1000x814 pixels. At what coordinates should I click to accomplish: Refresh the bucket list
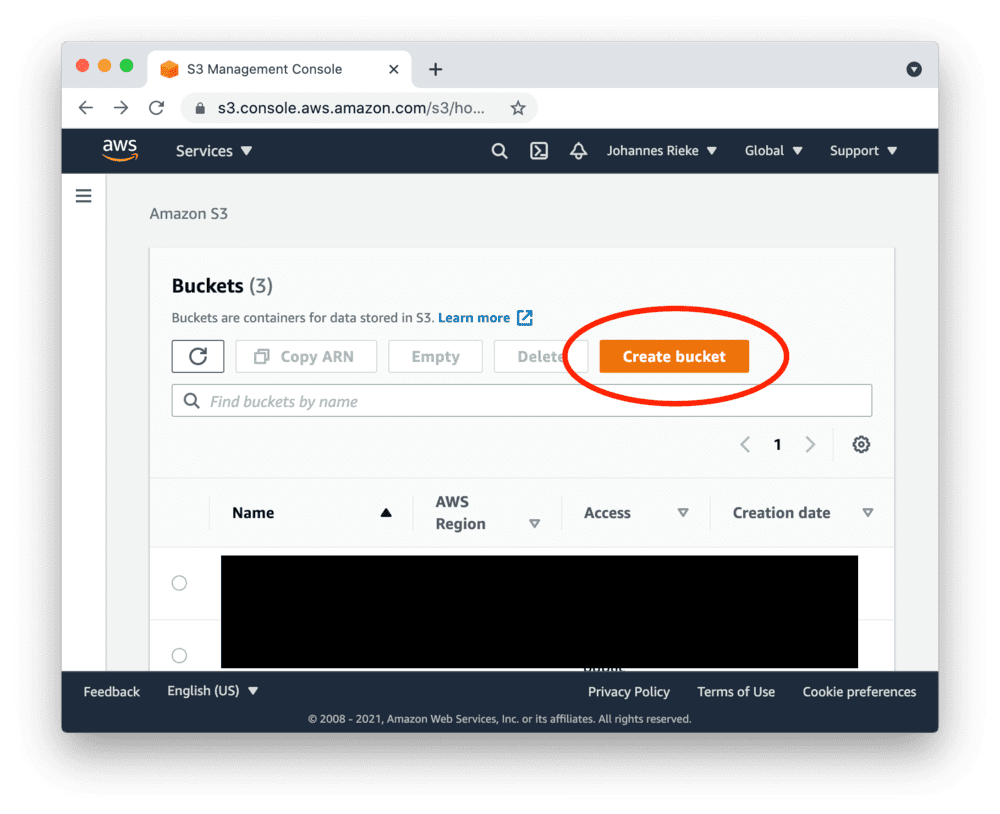(x=197, y=356)
